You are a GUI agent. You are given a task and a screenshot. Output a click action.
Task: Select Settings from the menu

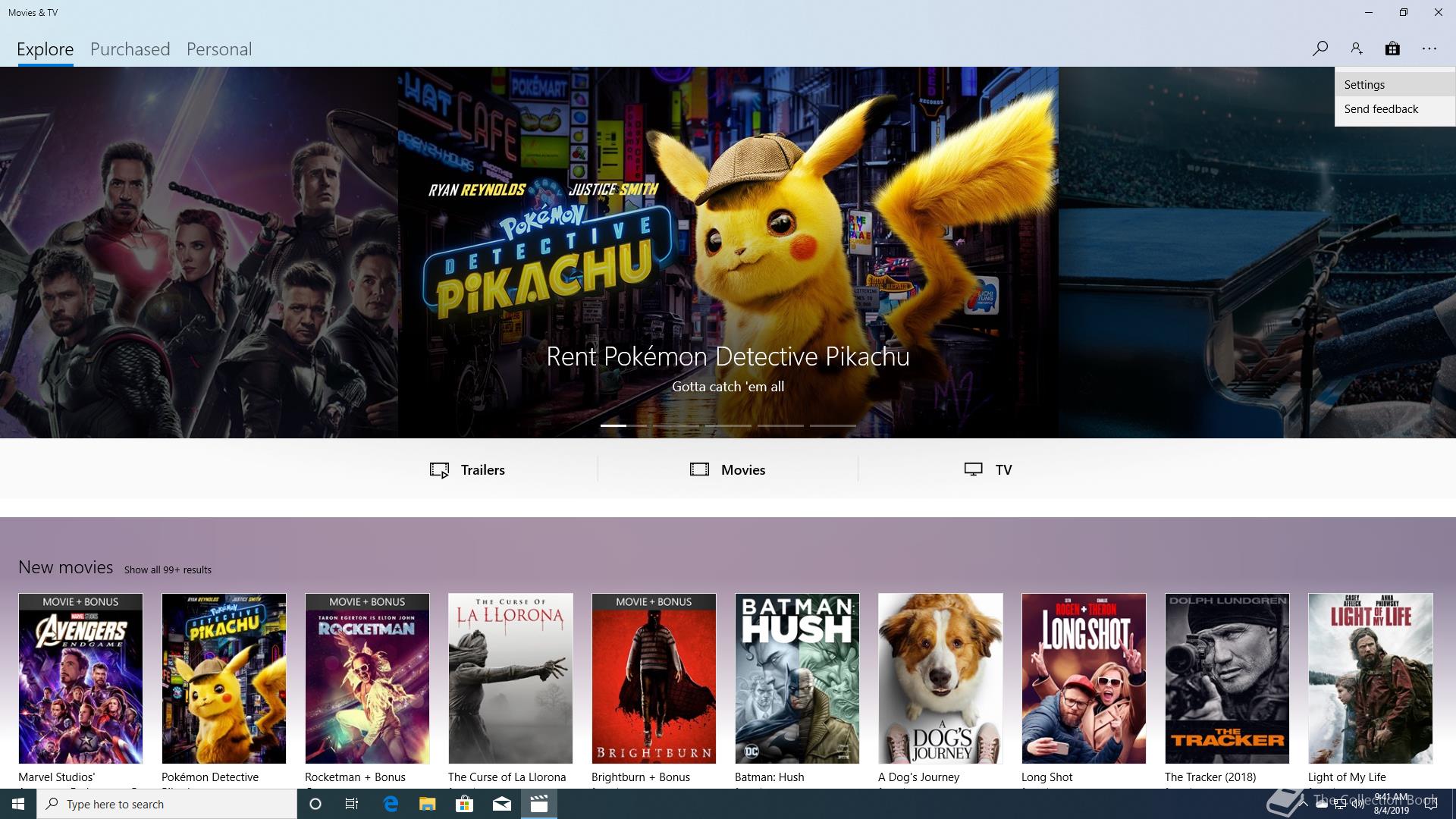[x=1395, y=85]
